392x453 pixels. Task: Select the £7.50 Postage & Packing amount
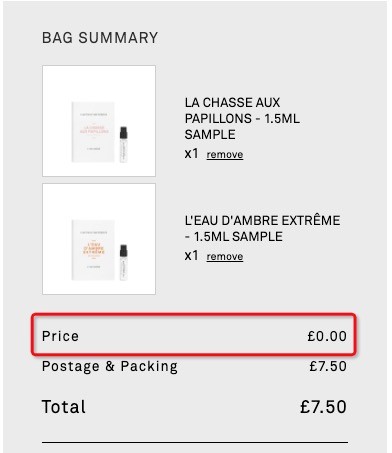click(x=328, y=366)
